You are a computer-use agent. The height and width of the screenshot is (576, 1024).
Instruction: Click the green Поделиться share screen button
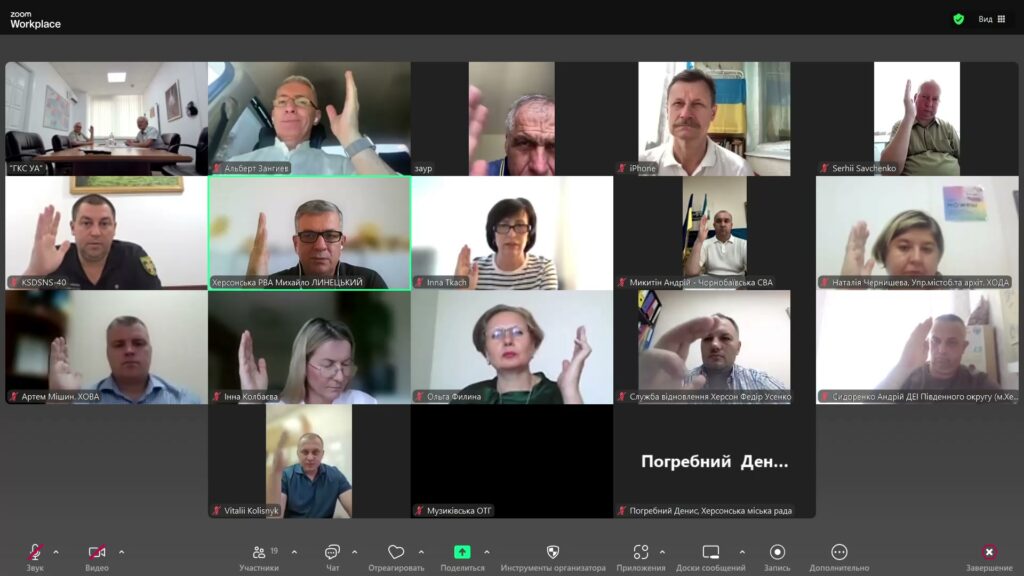pos(462,552)
